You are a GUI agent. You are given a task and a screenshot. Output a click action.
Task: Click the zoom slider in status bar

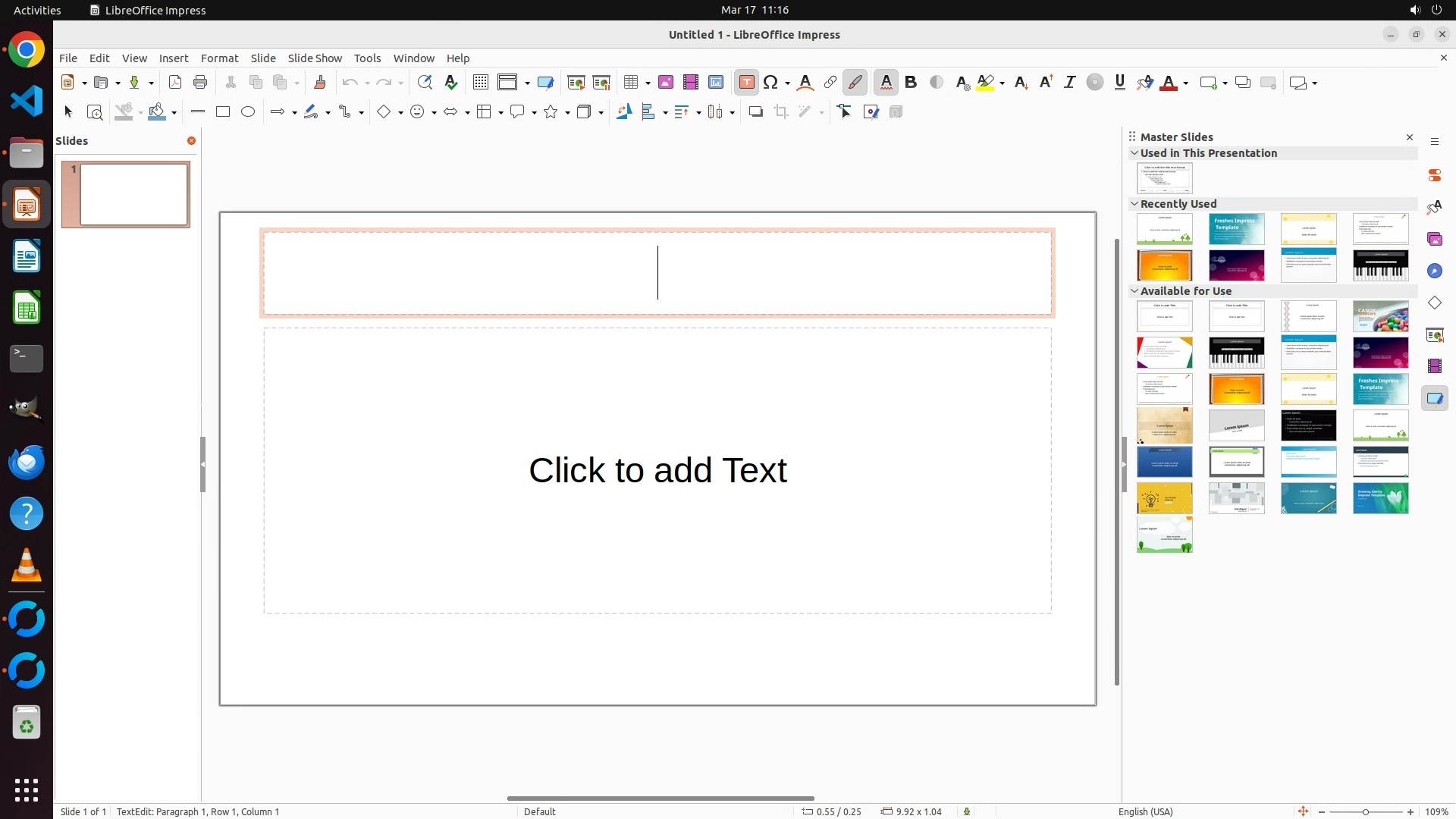point(1366,812)
